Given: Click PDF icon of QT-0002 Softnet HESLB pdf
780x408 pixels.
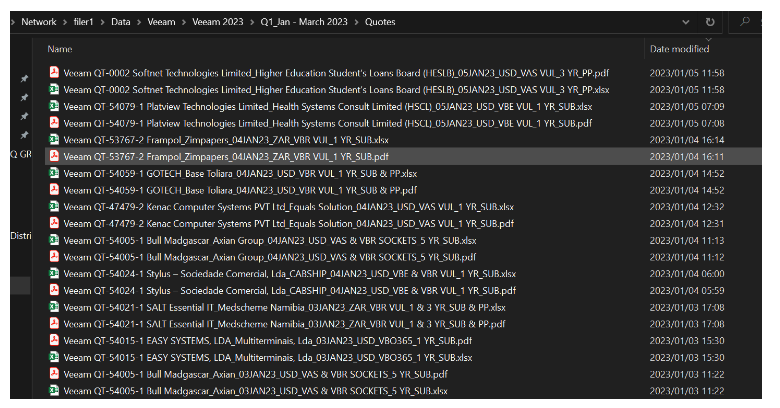Looking at the screenshot, I should [x=54, y=73].
